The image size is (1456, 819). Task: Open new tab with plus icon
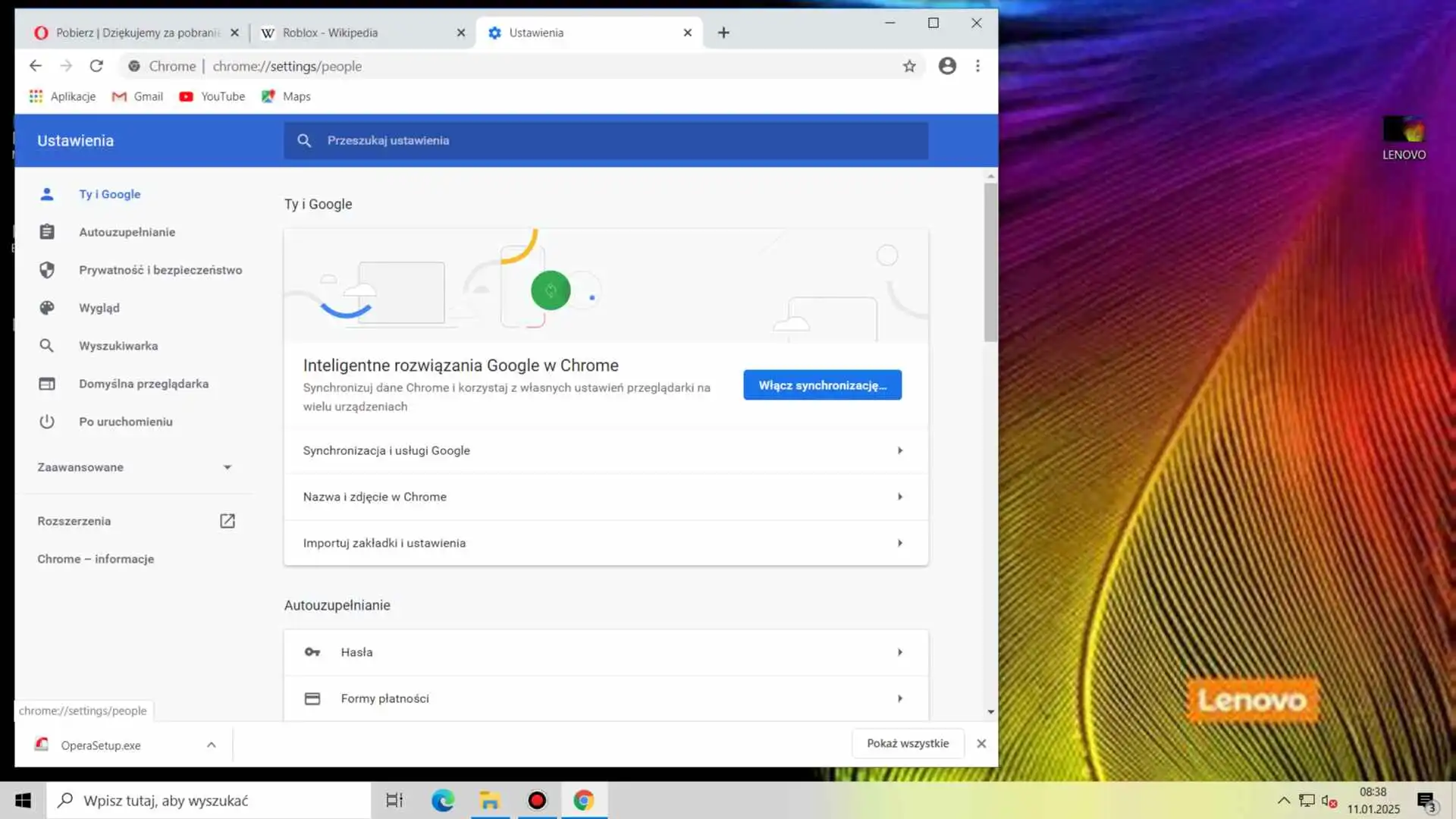coord(723,33)
